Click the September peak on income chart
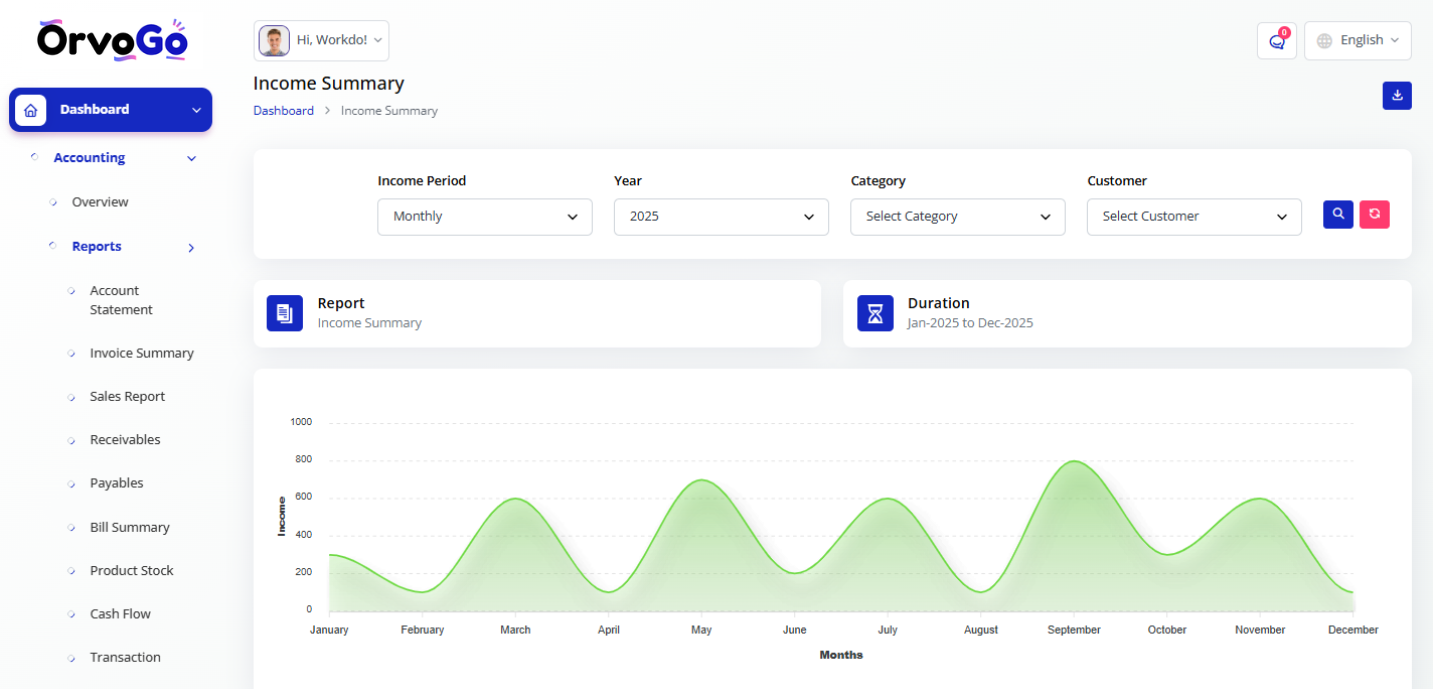Screen dimensions: 1433x689 [1074, 462]
